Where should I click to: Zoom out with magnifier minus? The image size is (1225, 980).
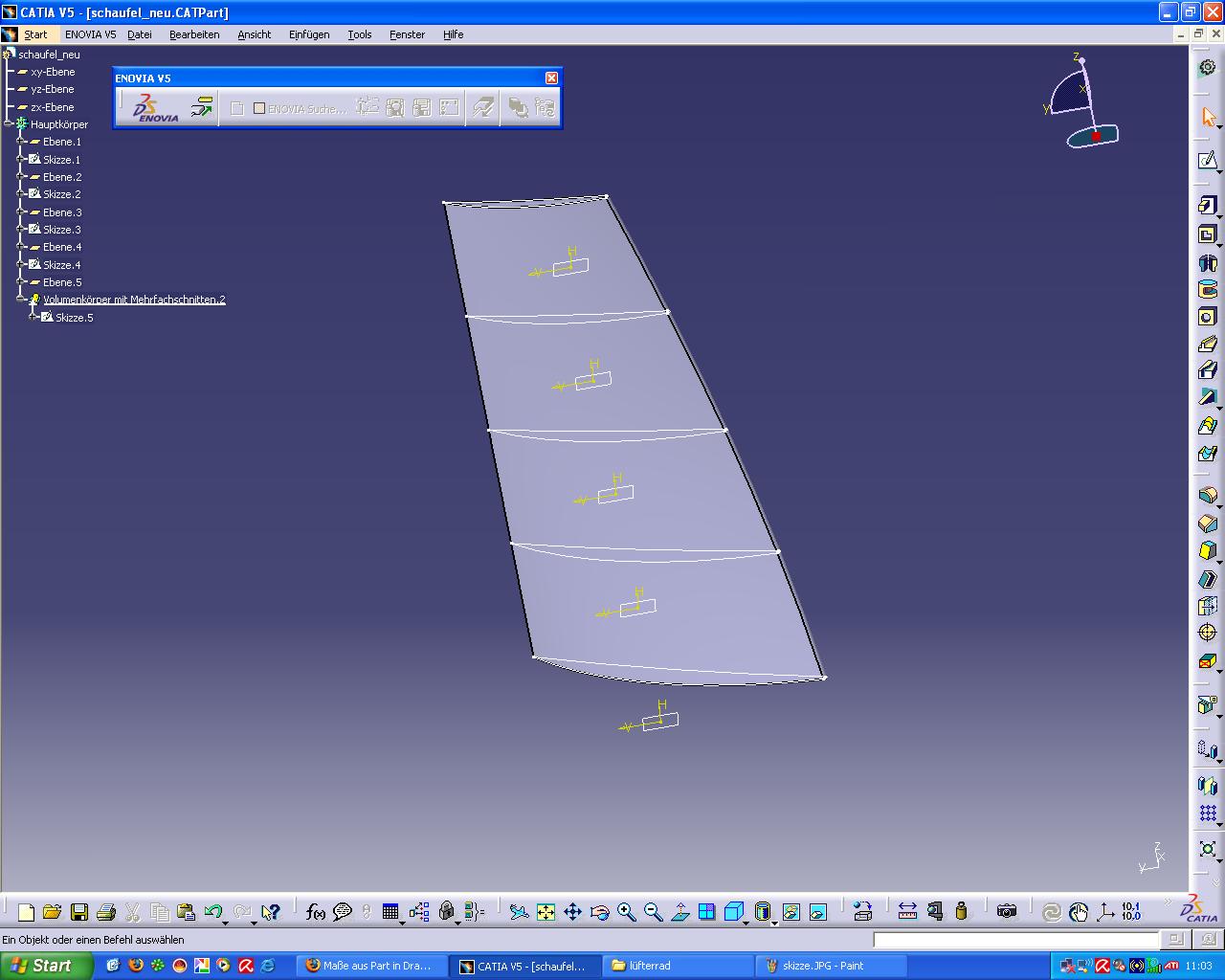[653, 912]
